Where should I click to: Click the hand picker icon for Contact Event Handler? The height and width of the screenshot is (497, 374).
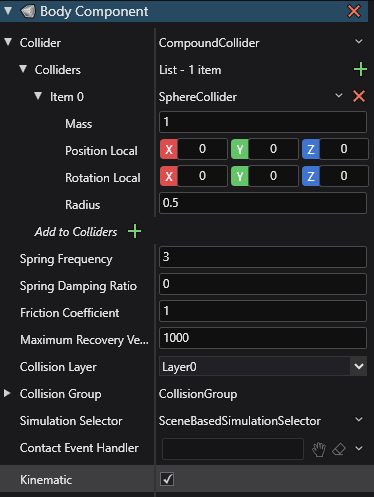pyautogui.click(x=319, y=449)
